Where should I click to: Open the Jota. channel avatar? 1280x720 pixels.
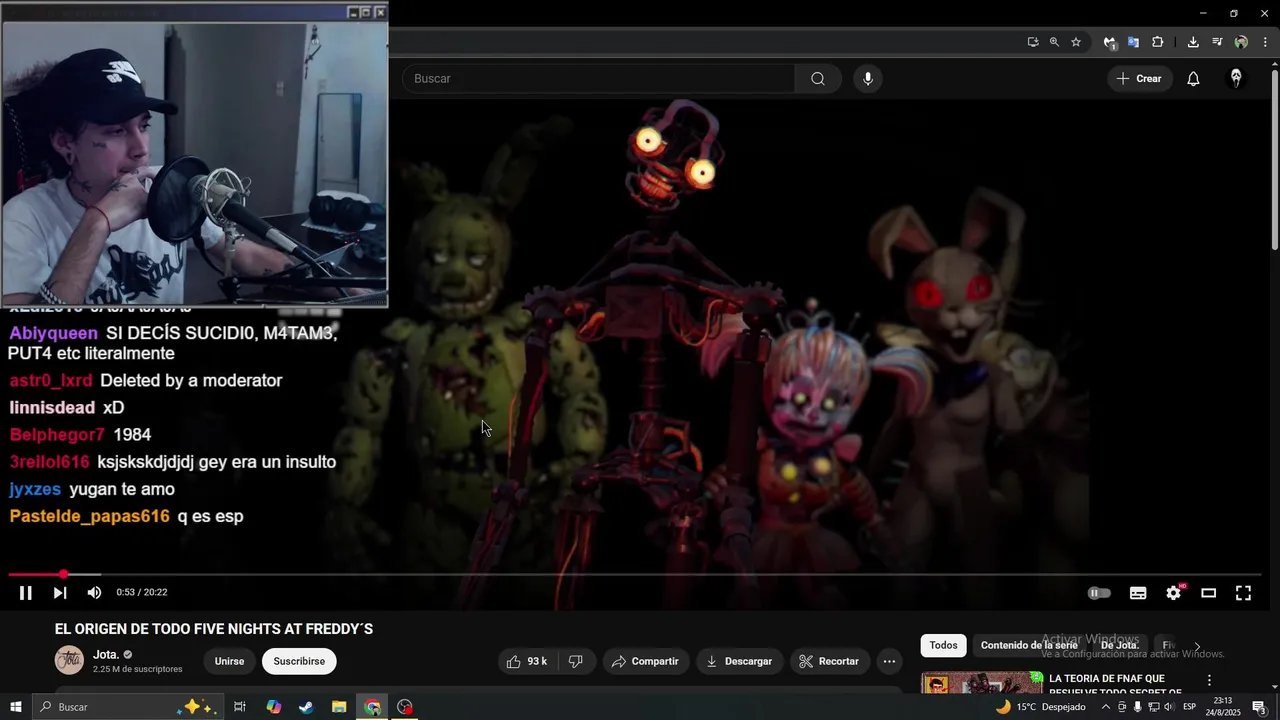coord(69,661)
